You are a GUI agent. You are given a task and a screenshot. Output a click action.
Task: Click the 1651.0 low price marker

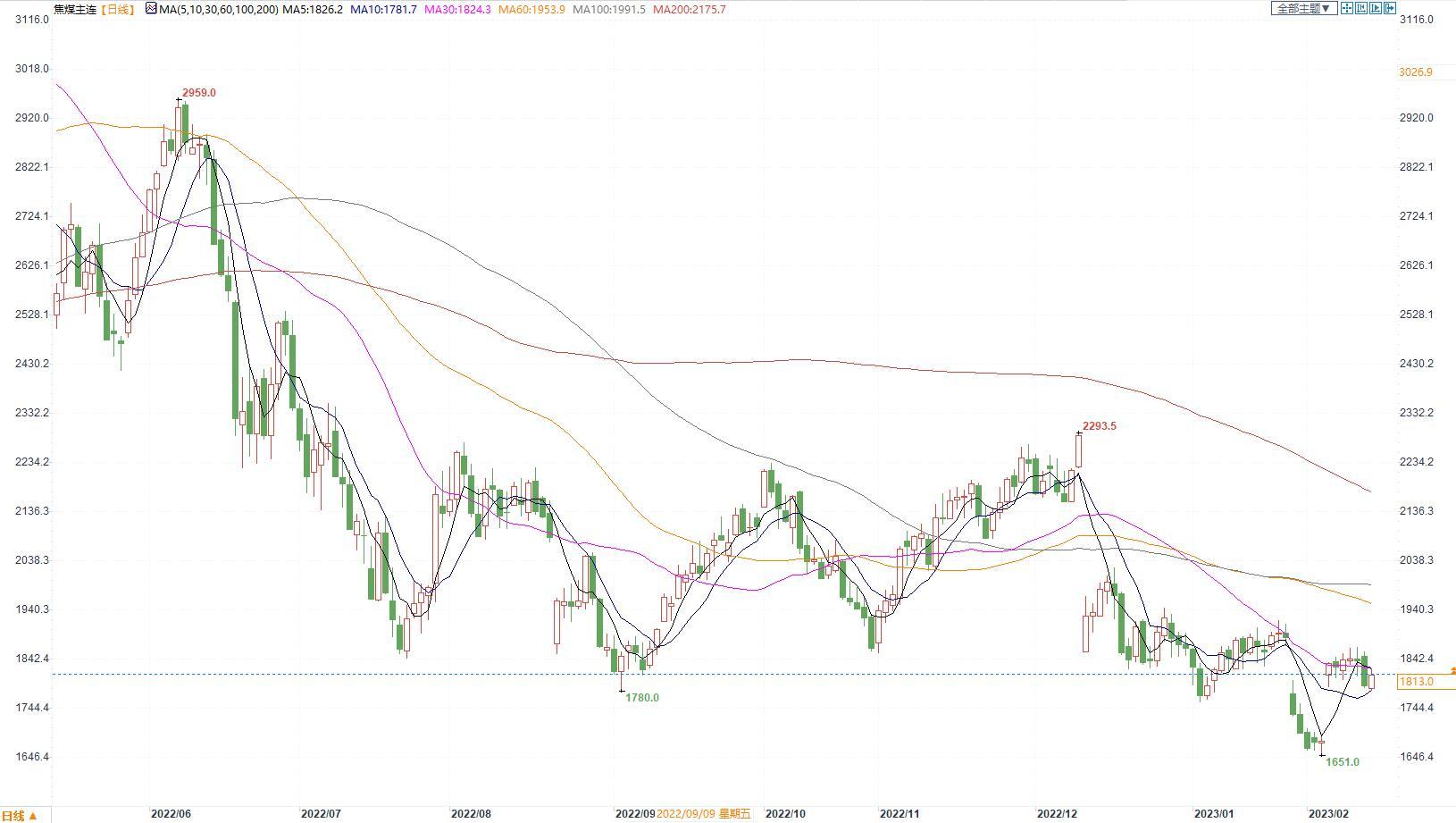1342,762
